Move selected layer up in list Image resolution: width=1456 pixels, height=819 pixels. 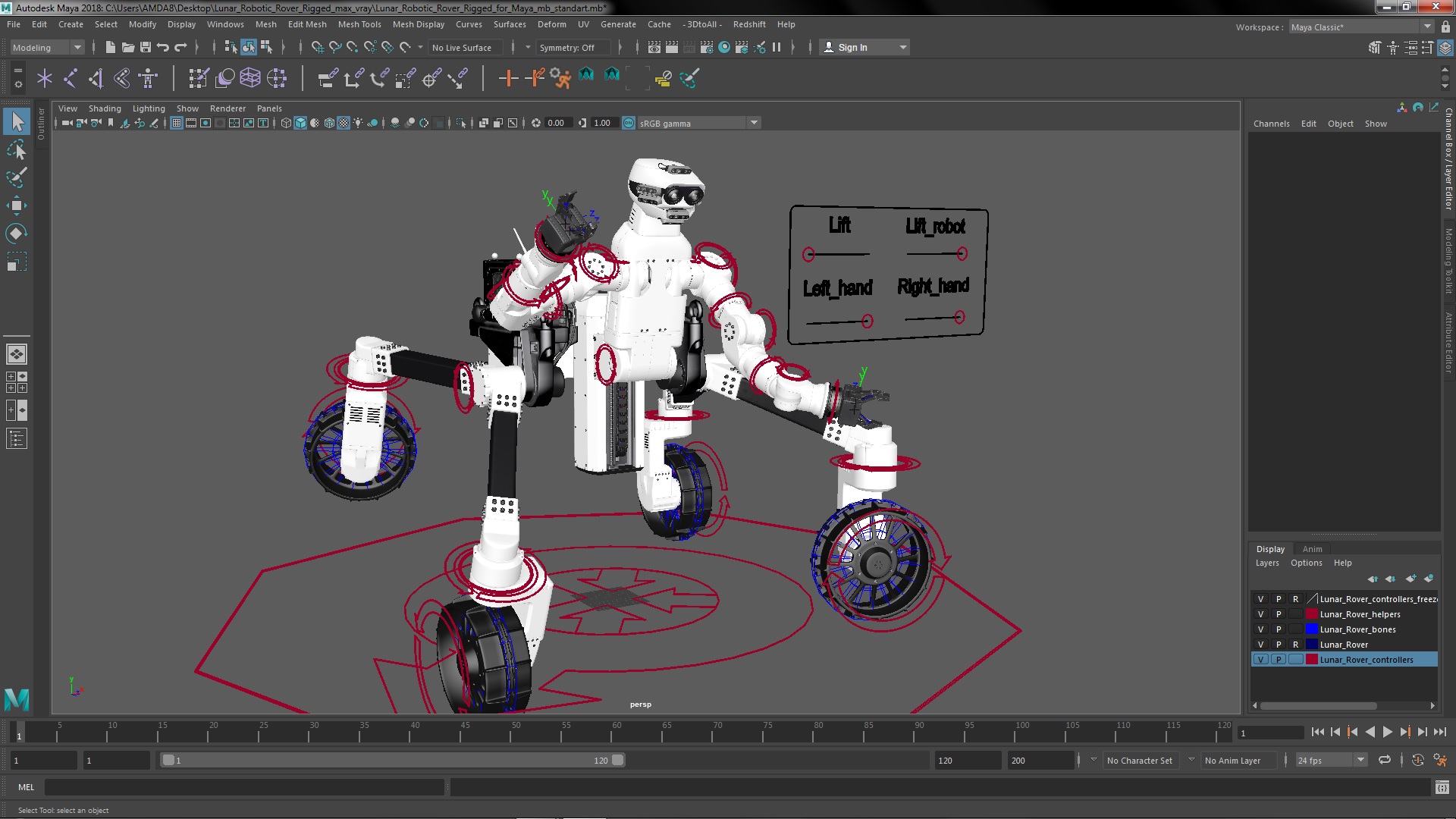[1373, 579]
